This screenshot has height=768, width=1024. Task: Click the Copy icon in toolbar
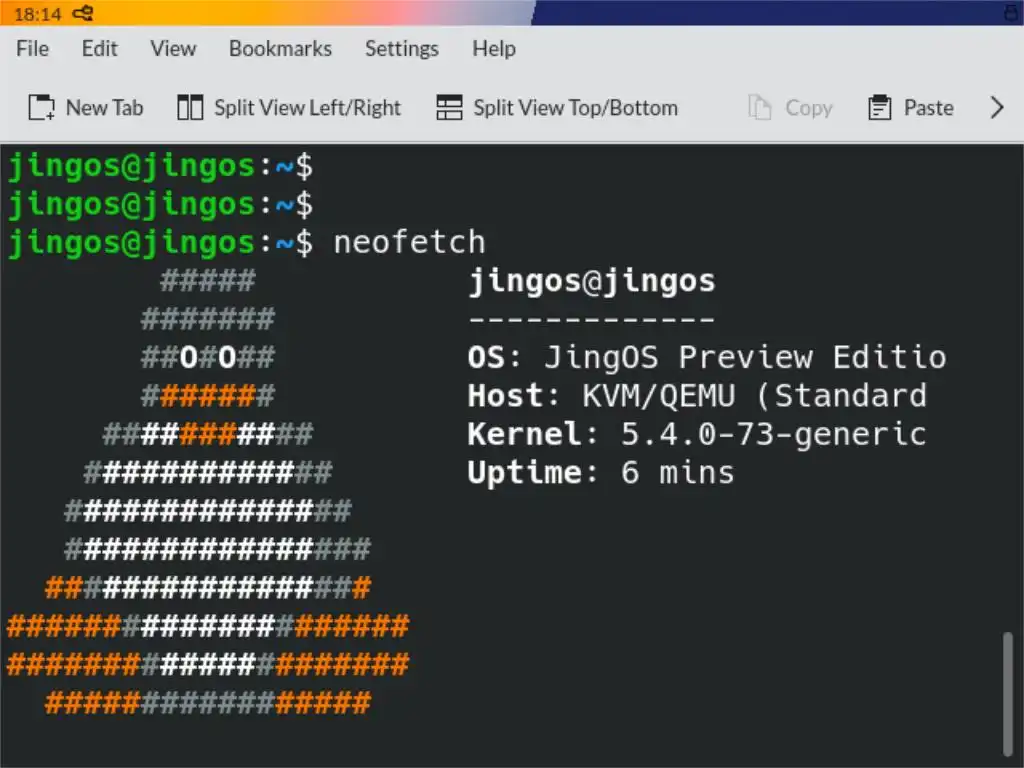(x=760, y=108)
